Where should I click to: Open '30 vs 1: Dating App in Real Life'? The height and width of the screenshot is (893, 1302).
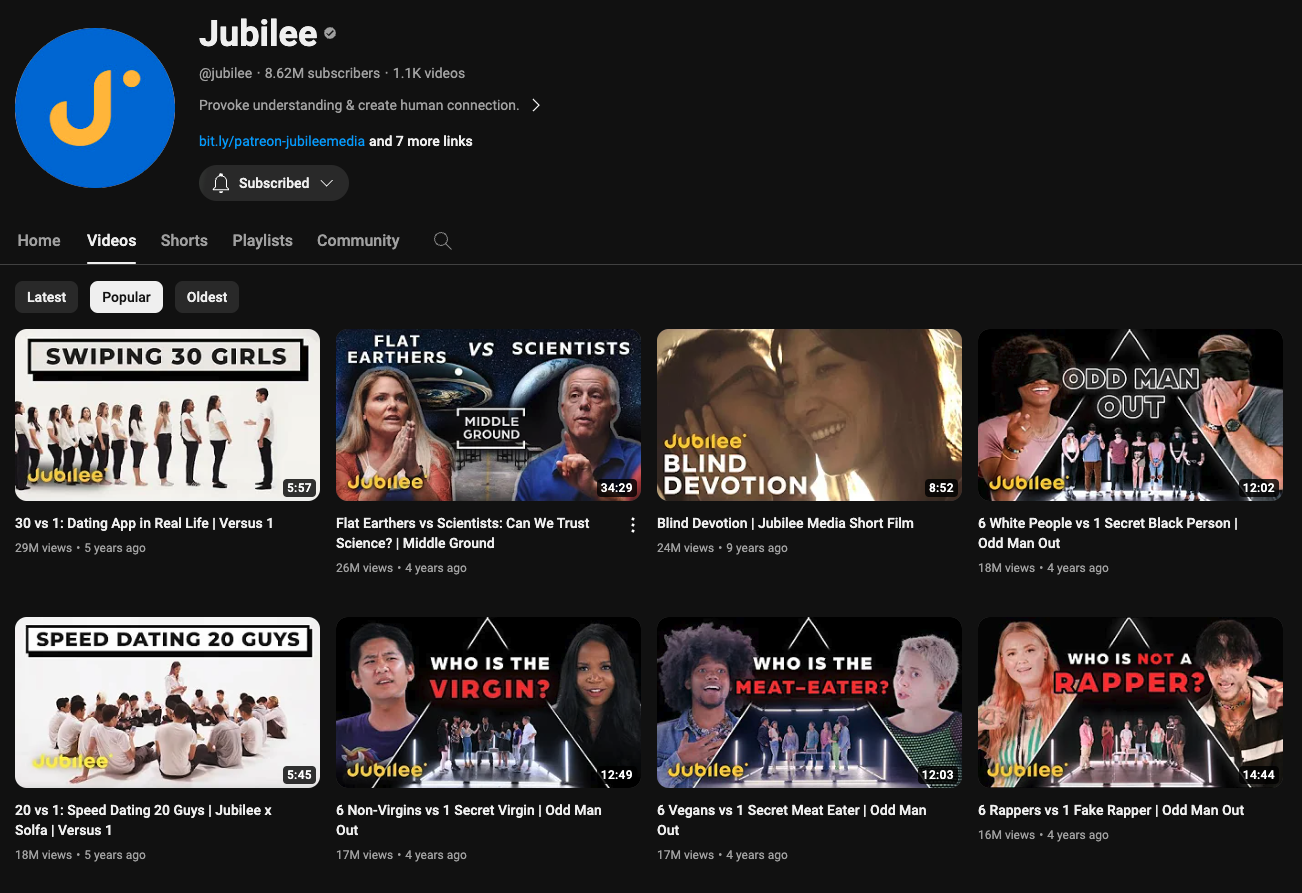coord(144,522)
